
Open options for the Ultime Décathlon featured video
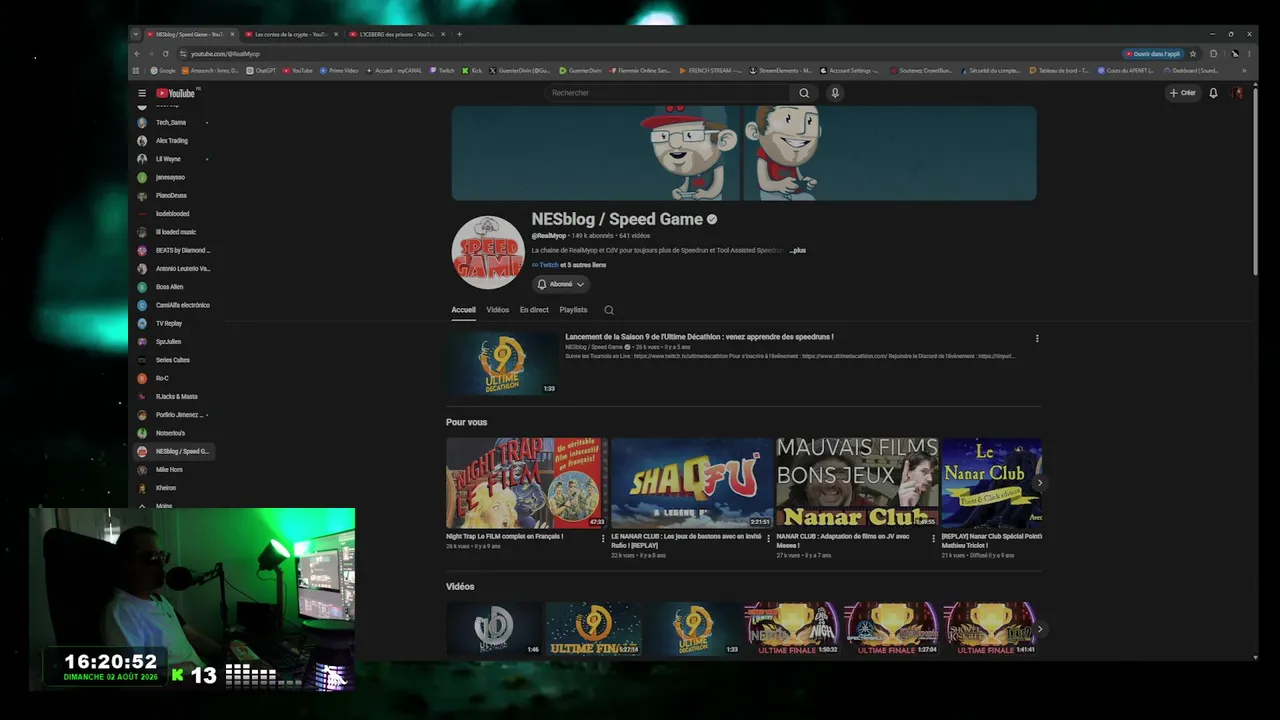coord(1037,338)
